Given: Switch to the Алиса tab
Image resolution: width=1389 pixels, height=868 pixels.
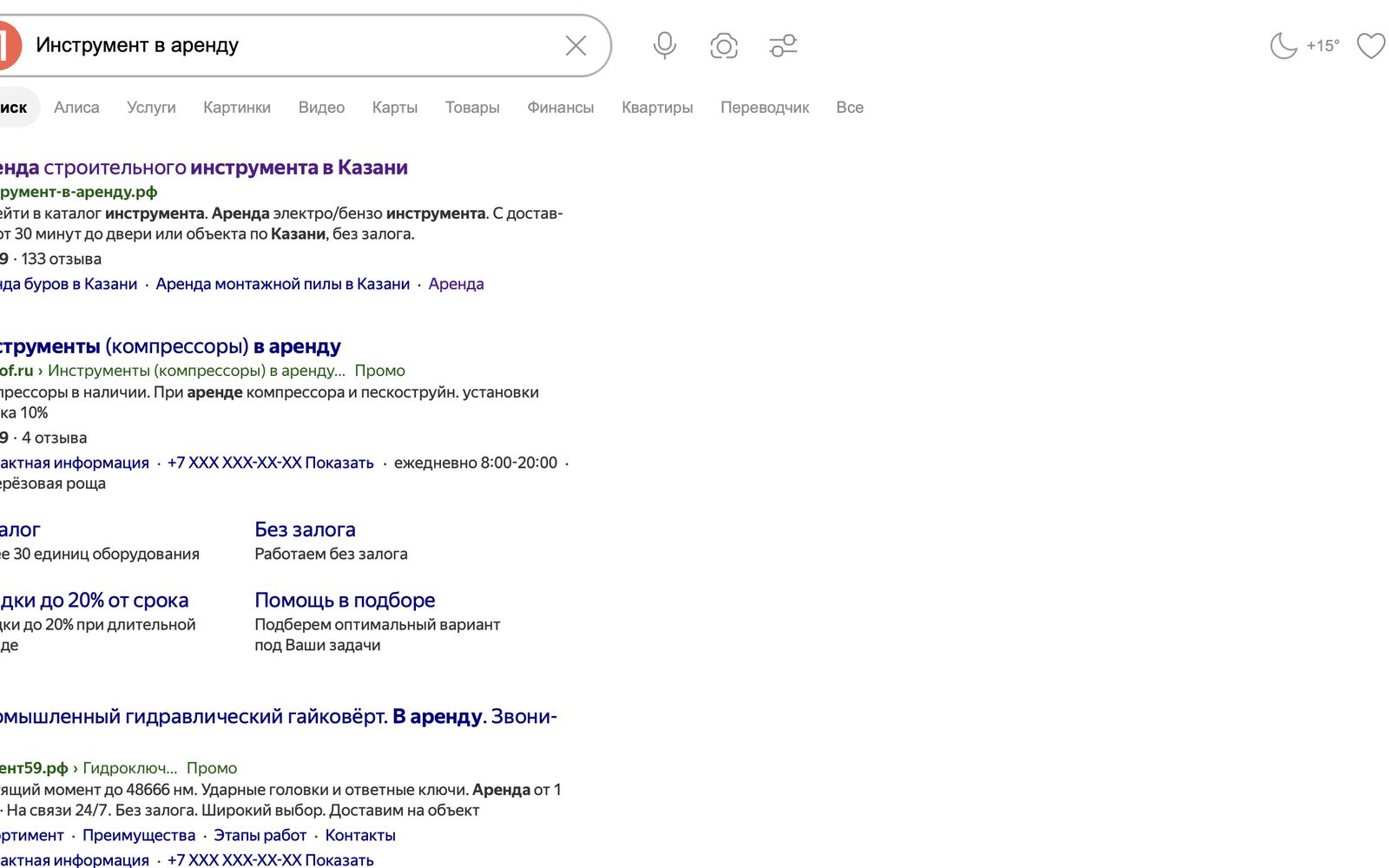Looking at the screenshot, I should (x=76, y=108).
